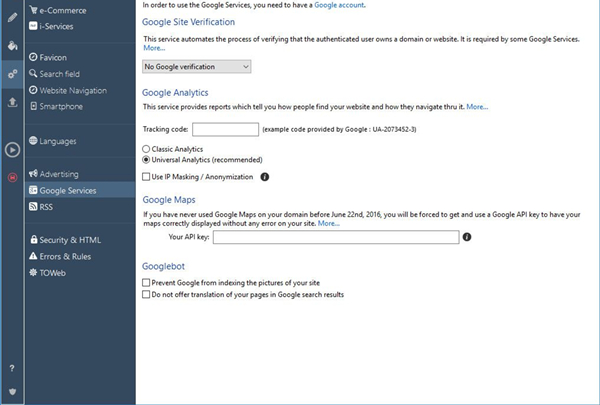Click the pencil edit icon in left strip
Viewport: 600px width, 405px height.
(x=12, y=18)
